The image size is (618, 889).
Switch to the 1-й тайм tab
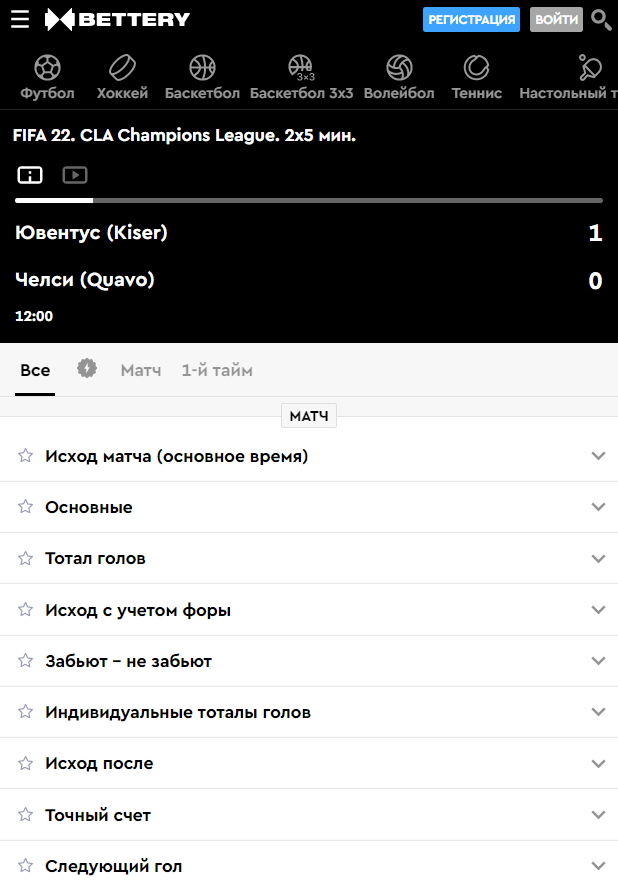pos(217,370)
